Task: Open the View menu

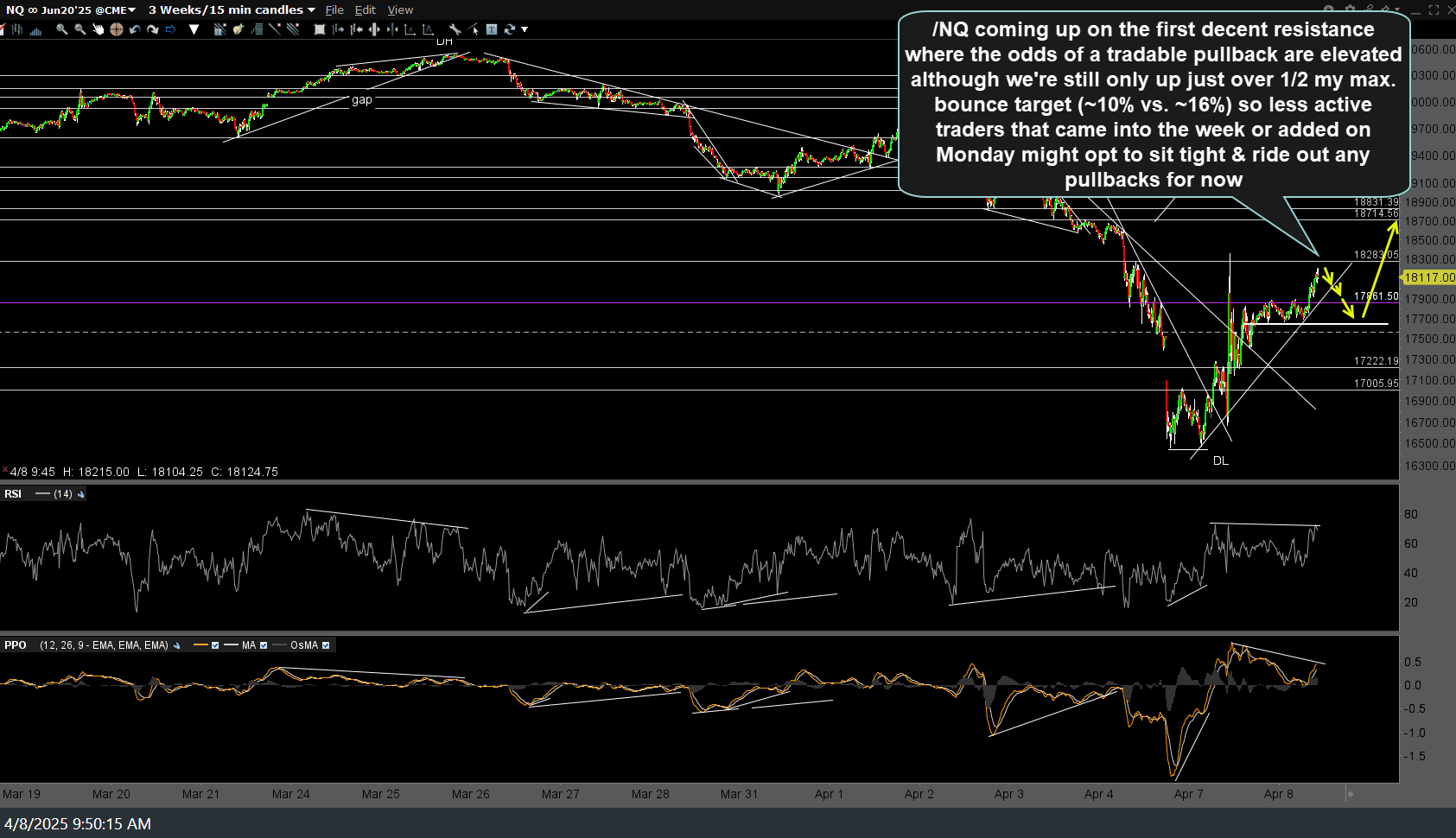Action: tap(400, 10)
